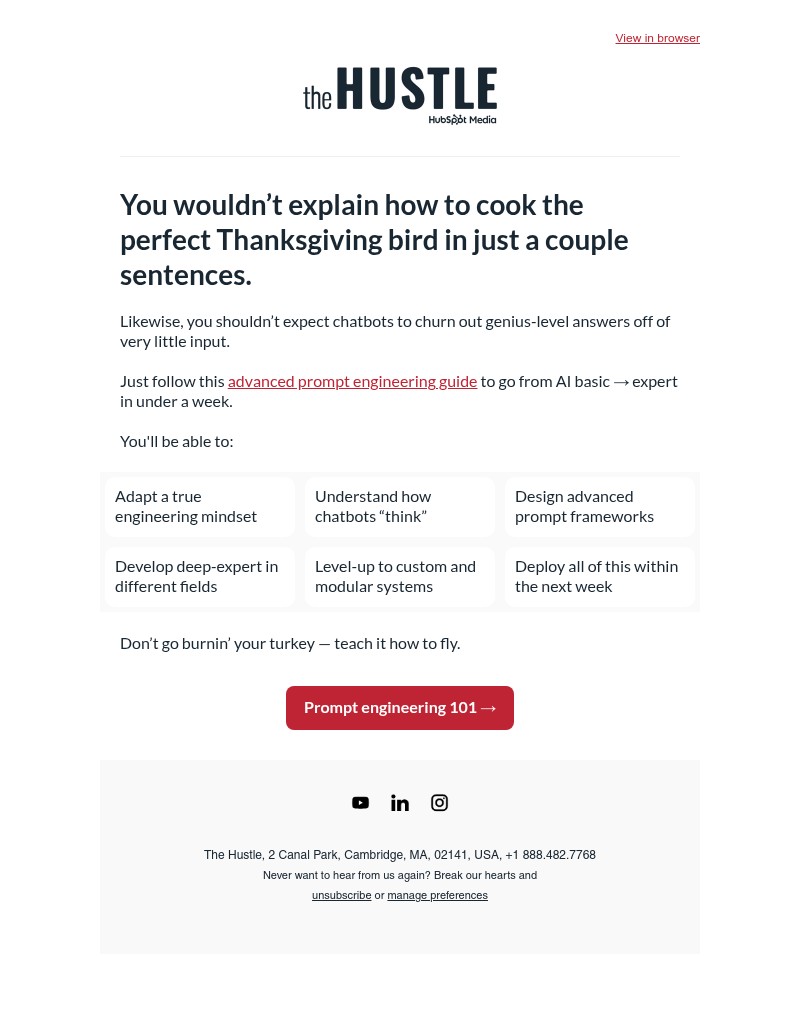Click The Hustle masthead logo
800x1024 pixels.
(400, 92)
